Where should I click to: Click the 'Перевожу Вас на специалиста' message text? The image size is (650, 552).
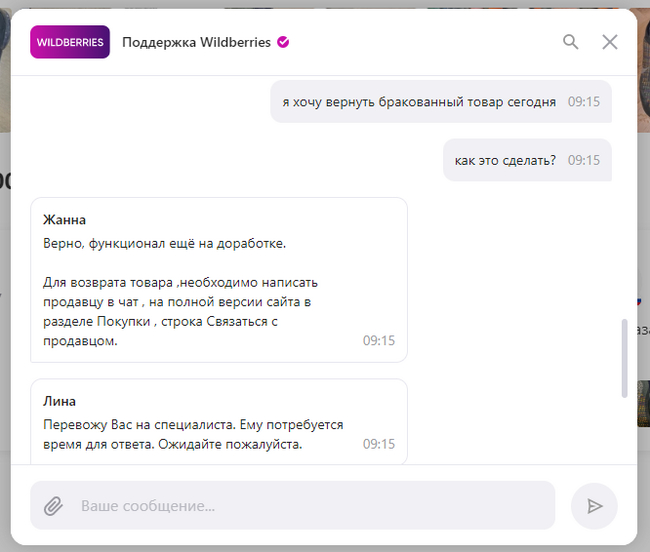193,434
